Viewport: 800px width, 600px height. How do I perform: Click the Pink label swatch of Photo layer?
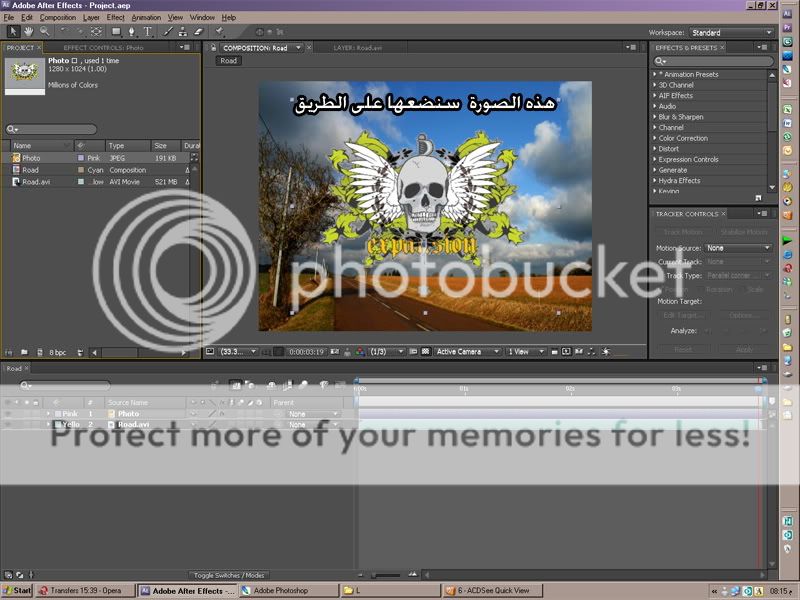point(58,414)
